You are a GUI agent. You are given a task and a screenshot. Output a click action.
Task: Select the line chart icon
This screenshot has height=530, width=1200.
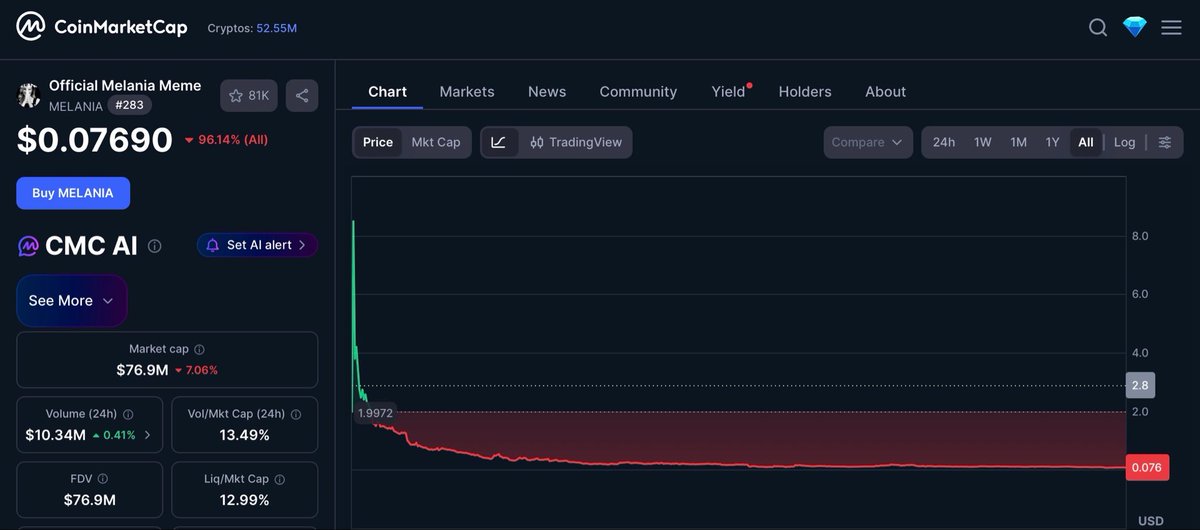pyautogui.click(x=498, y=142)
